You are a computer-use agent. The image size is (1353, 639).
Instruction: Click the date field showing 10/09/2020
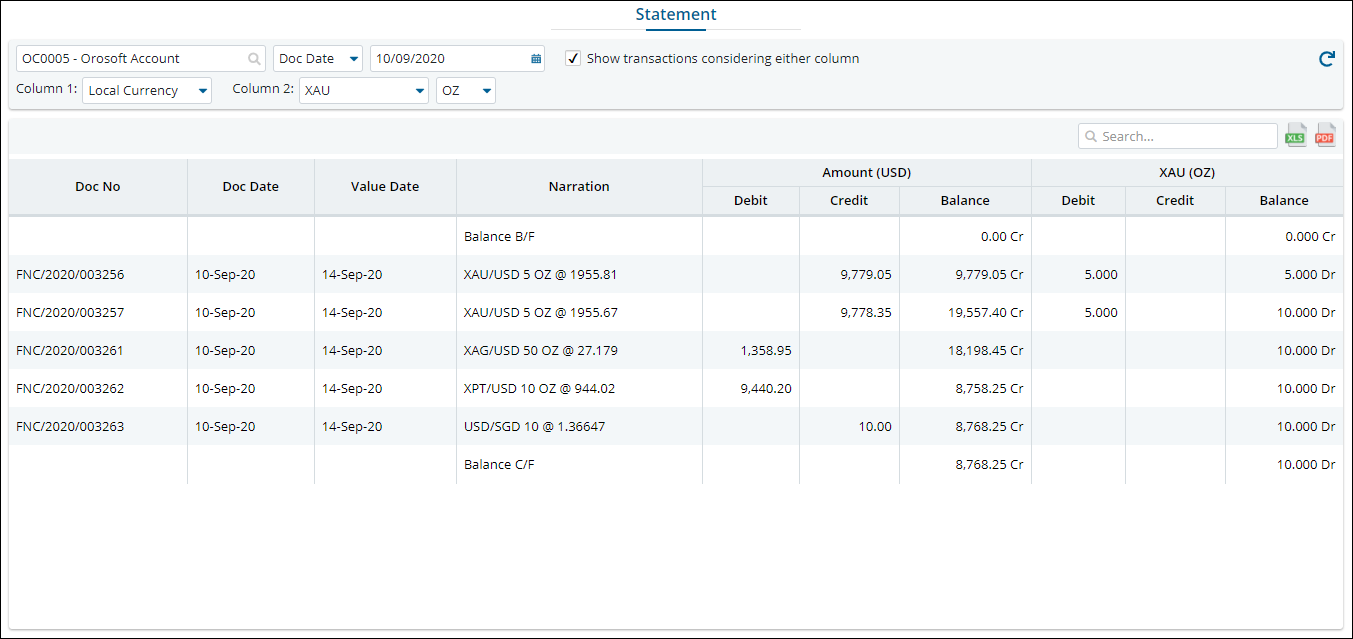pos(448,59)
